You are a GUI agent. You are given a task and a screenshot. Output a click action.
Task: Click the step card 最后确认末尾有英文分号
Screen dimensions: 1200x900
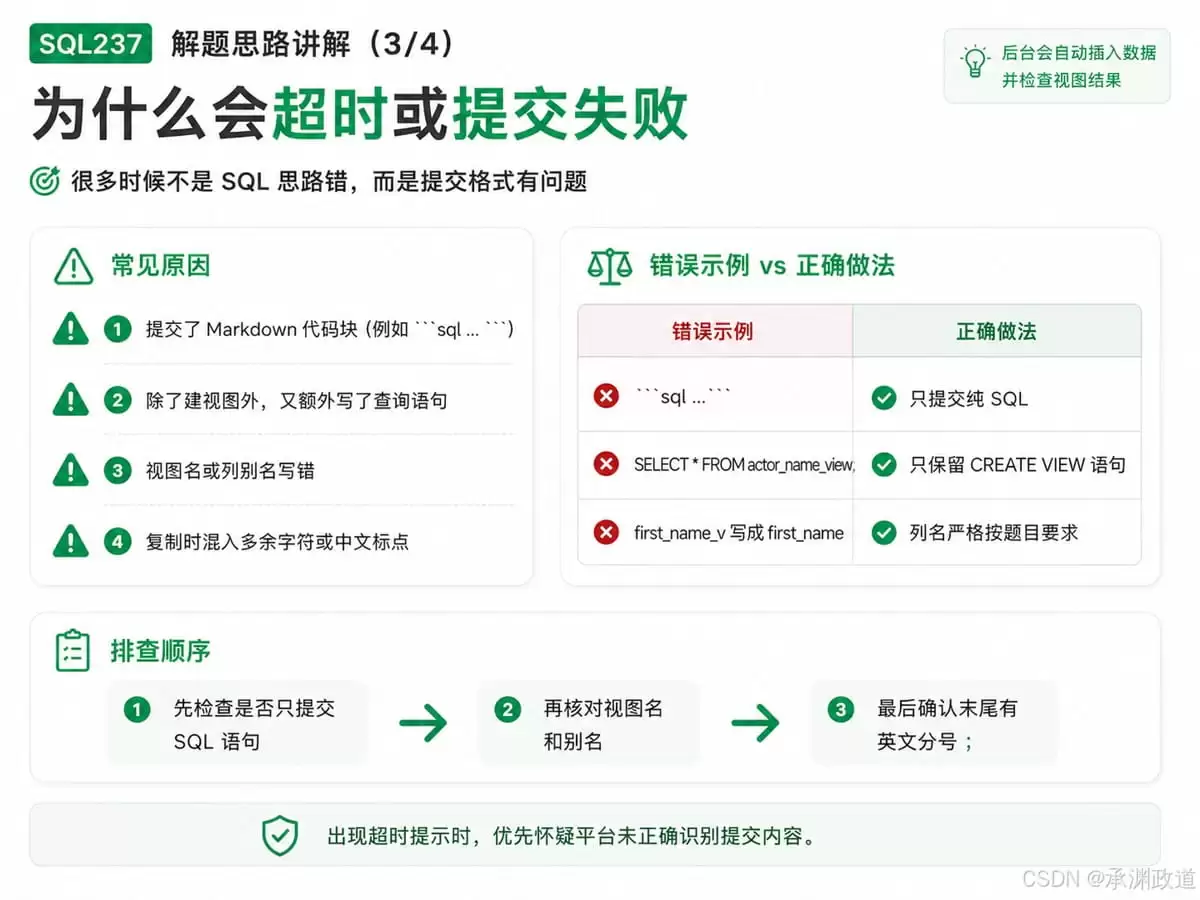click(x=933, y=724)
